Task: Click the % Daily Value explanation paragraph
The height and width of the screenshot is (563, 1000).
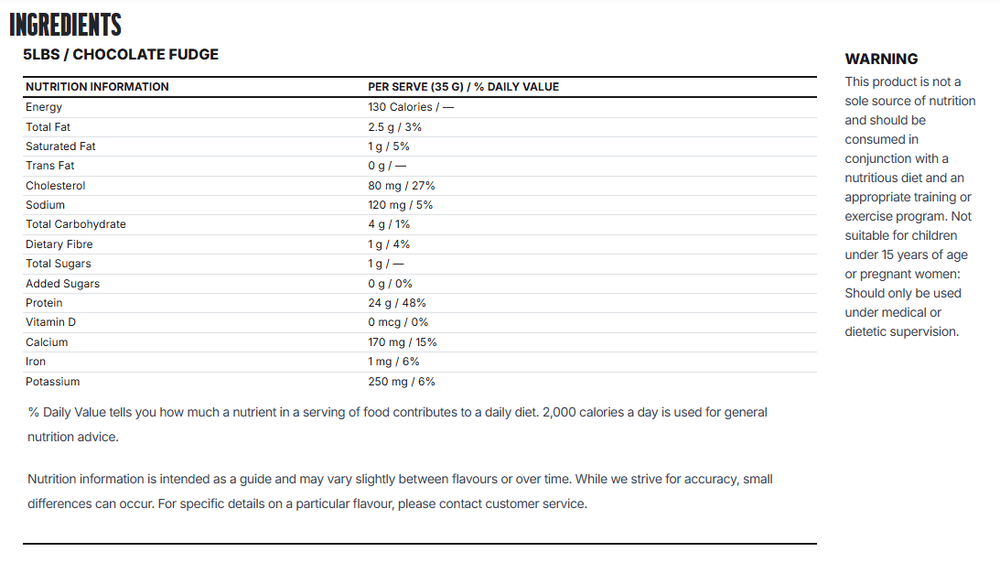Action: (397, 425)
